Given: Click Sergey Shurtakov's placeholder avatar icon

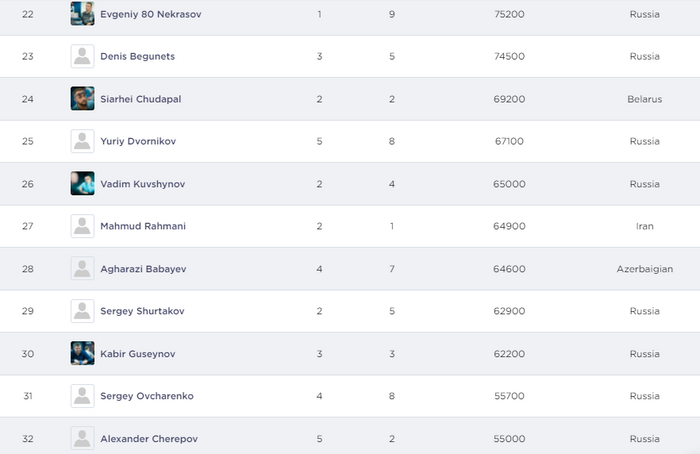Looking at the screenshot, I should pyautogui.click(x=82, y=311).
